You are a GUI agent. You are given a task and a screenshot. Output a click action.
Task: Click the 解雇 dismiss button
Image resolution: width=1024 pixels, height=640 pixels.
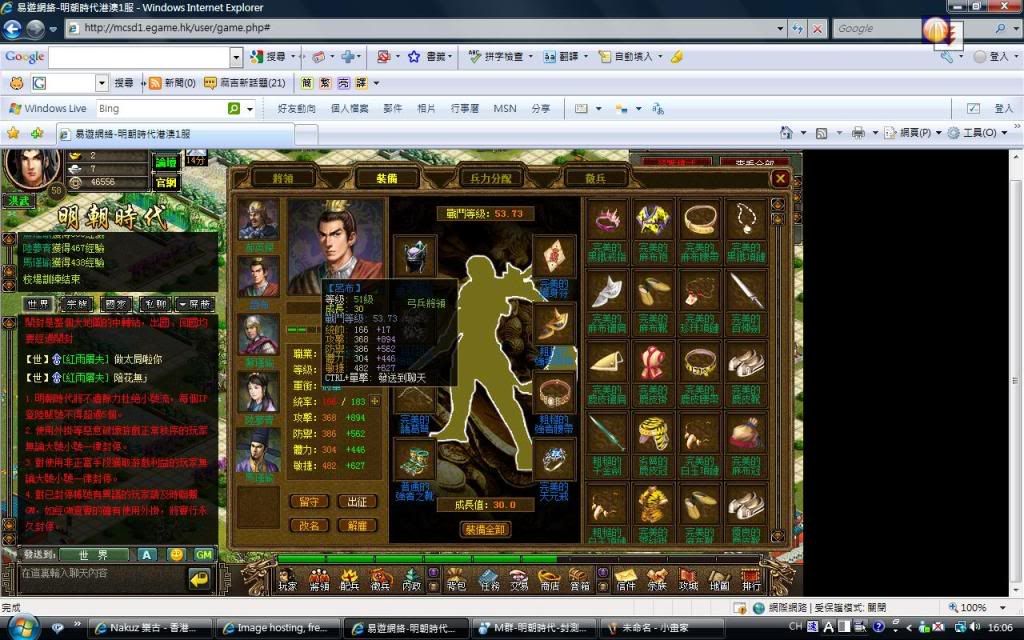click(x=357, y=526)
